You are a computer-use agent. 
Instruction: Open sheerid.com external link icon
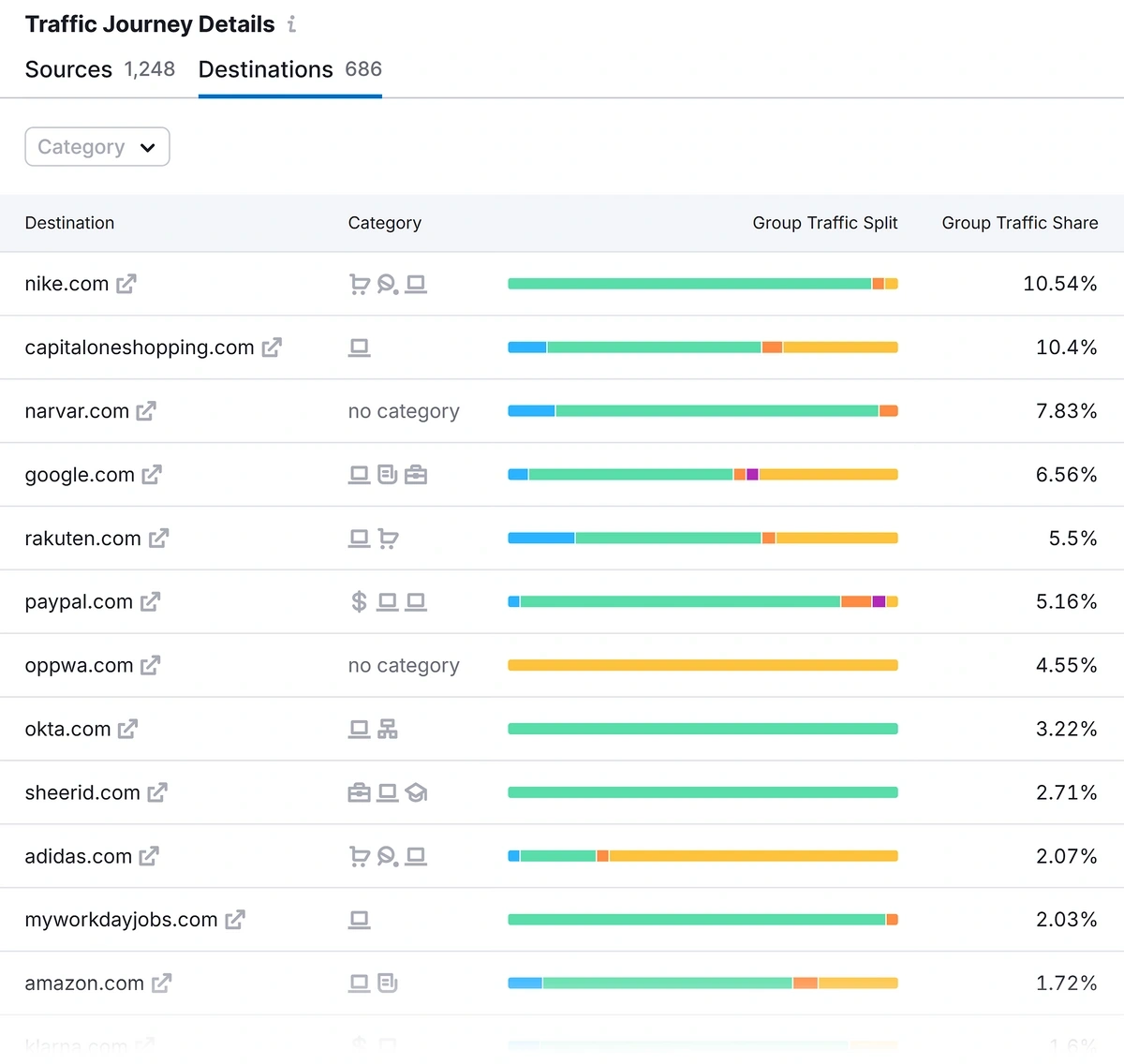click(x=157, y=792)
